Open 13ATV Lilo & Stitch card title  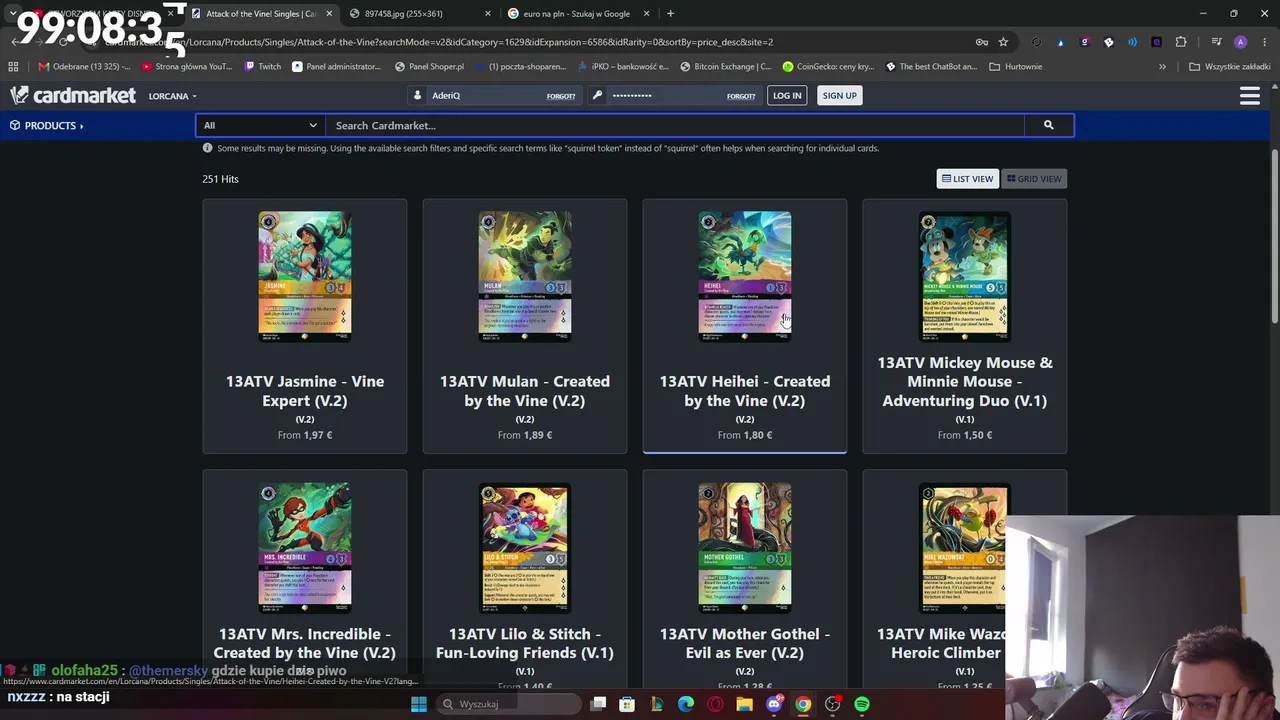(x=525, y=643)
